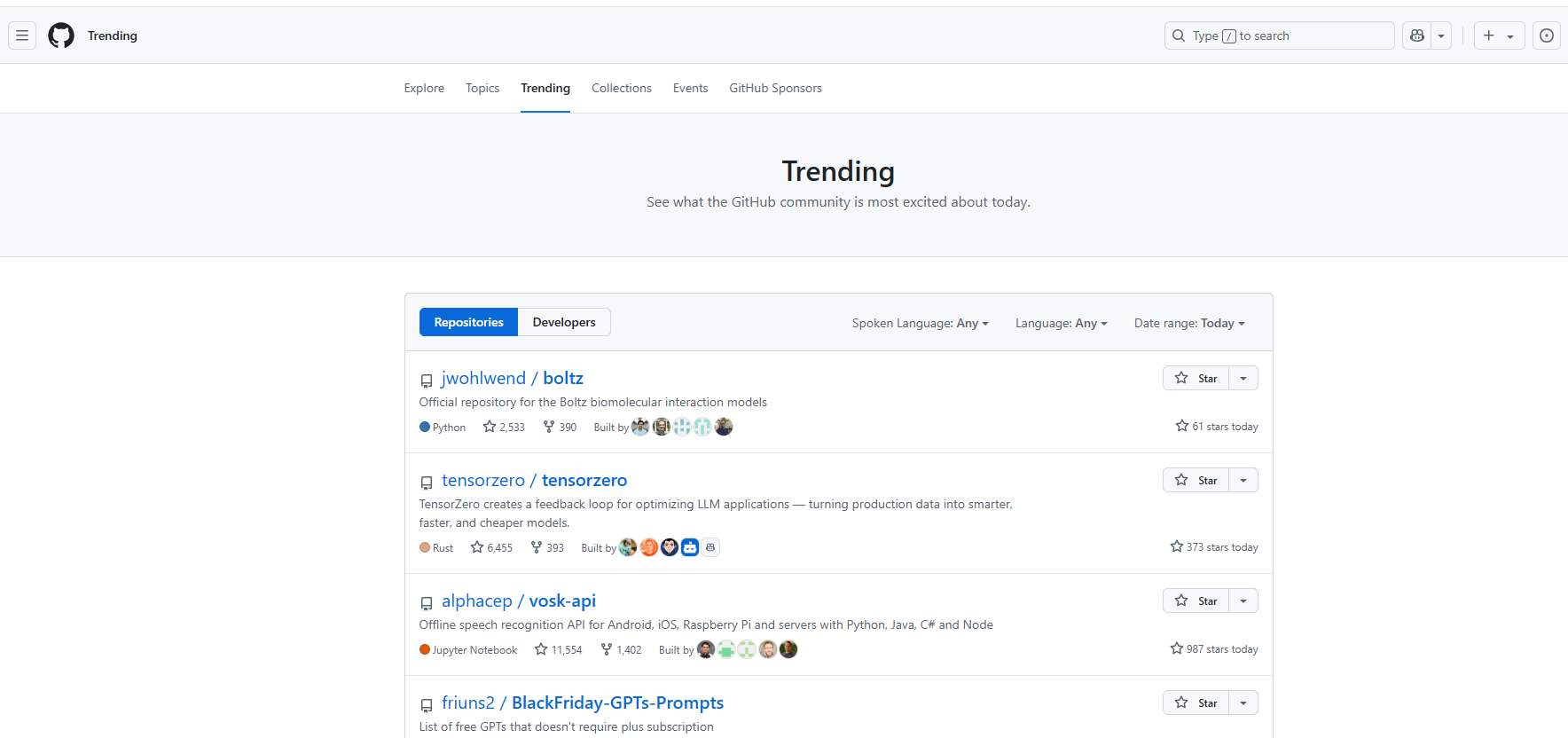Go to GitHub home via Octocat logo
1568x738 pixels.
point(61,35)
